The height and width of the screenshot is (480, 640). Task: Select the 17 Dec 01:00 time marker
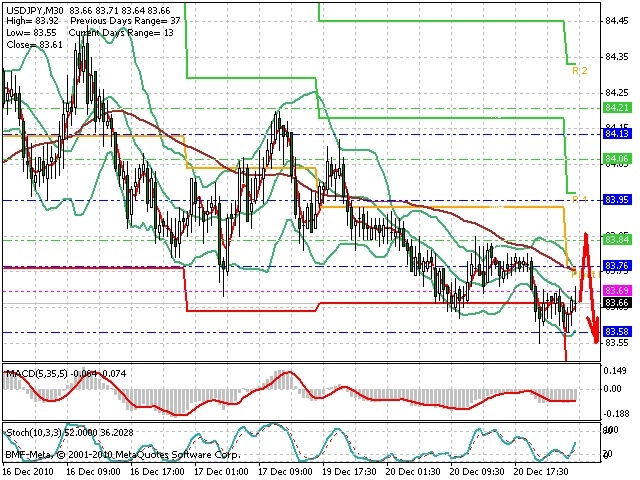pyautogui.click(x=221, y=472)
